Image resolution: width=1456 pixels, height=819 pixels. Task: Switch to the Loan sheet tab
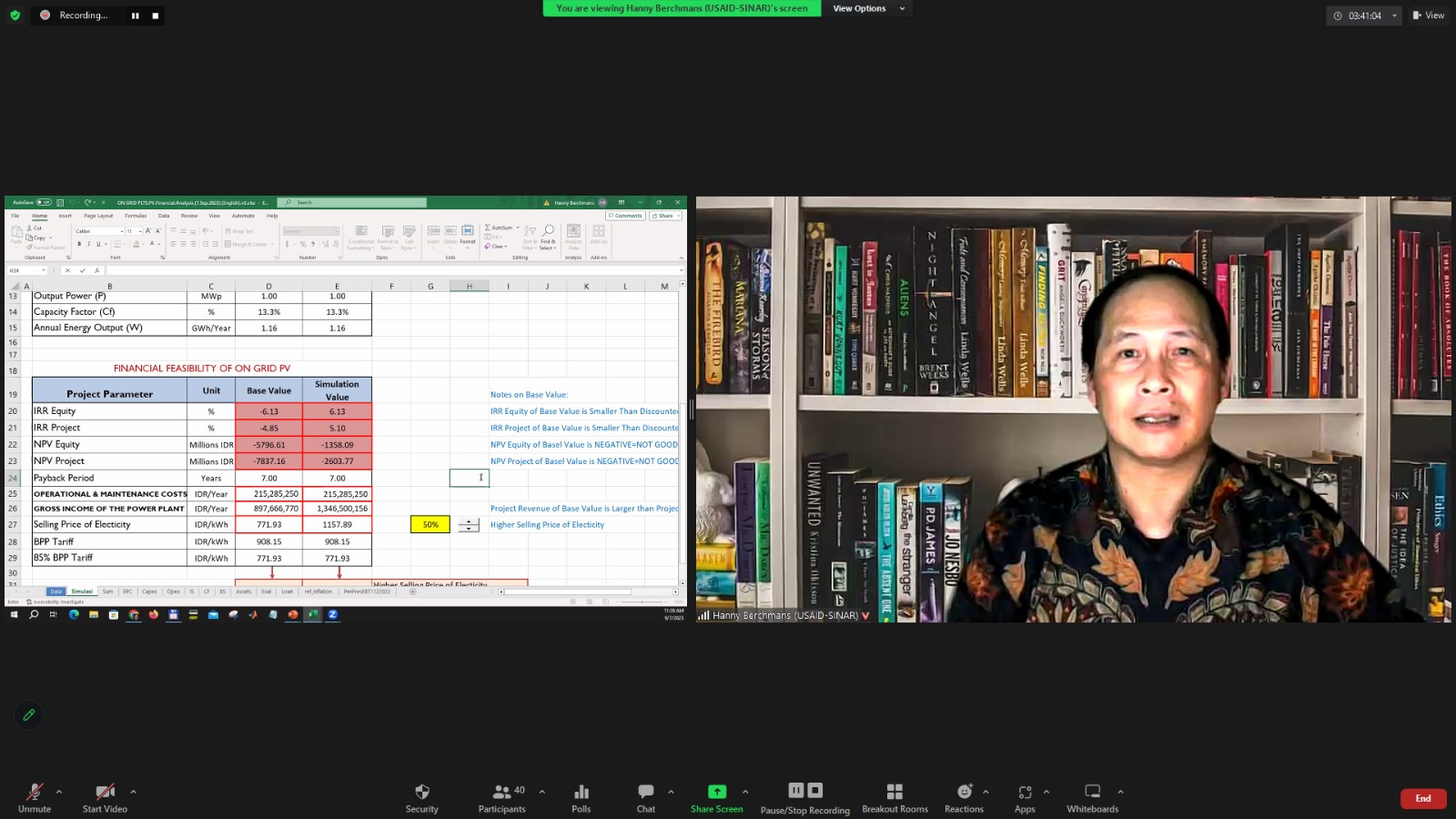[x=288, y=591]
